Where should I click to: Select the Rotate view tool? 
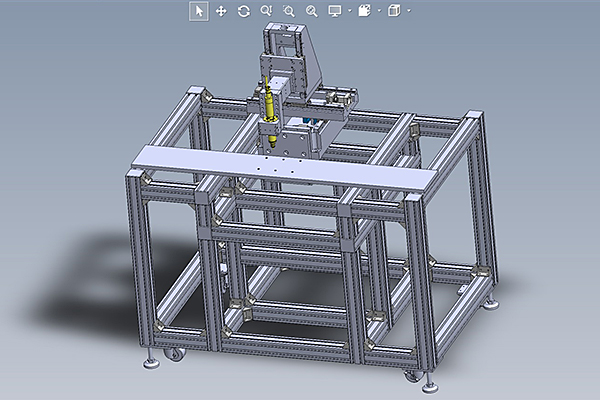click(x=244, y=11)
